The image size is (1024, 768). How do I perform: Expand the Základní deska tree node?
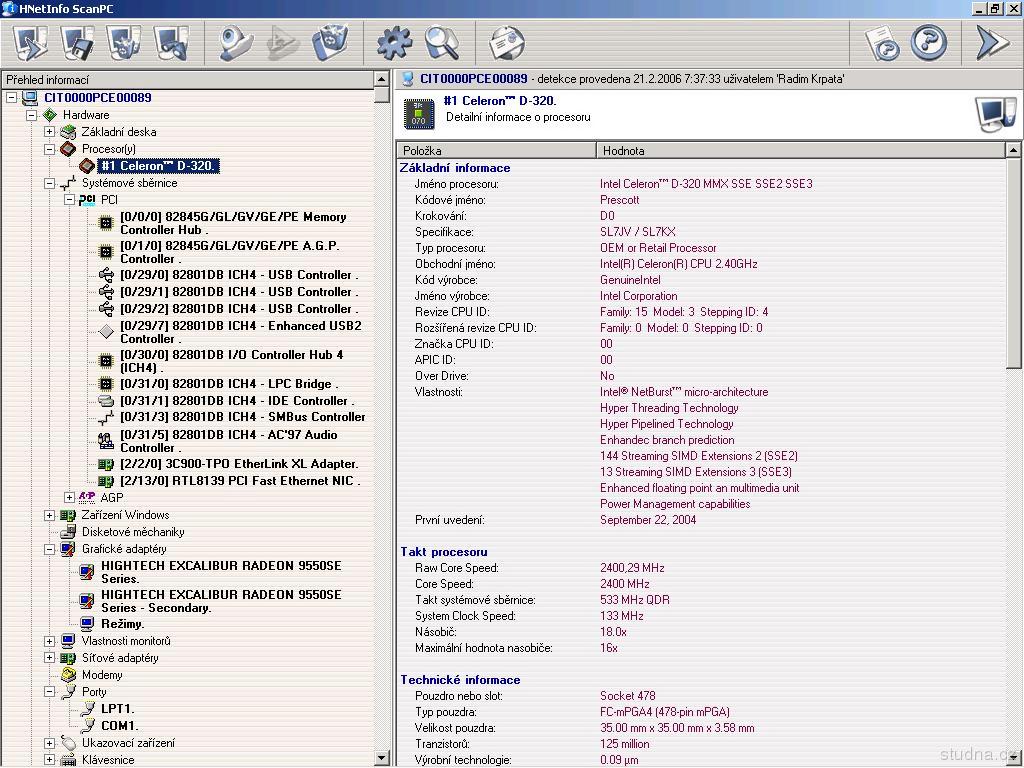50,132
